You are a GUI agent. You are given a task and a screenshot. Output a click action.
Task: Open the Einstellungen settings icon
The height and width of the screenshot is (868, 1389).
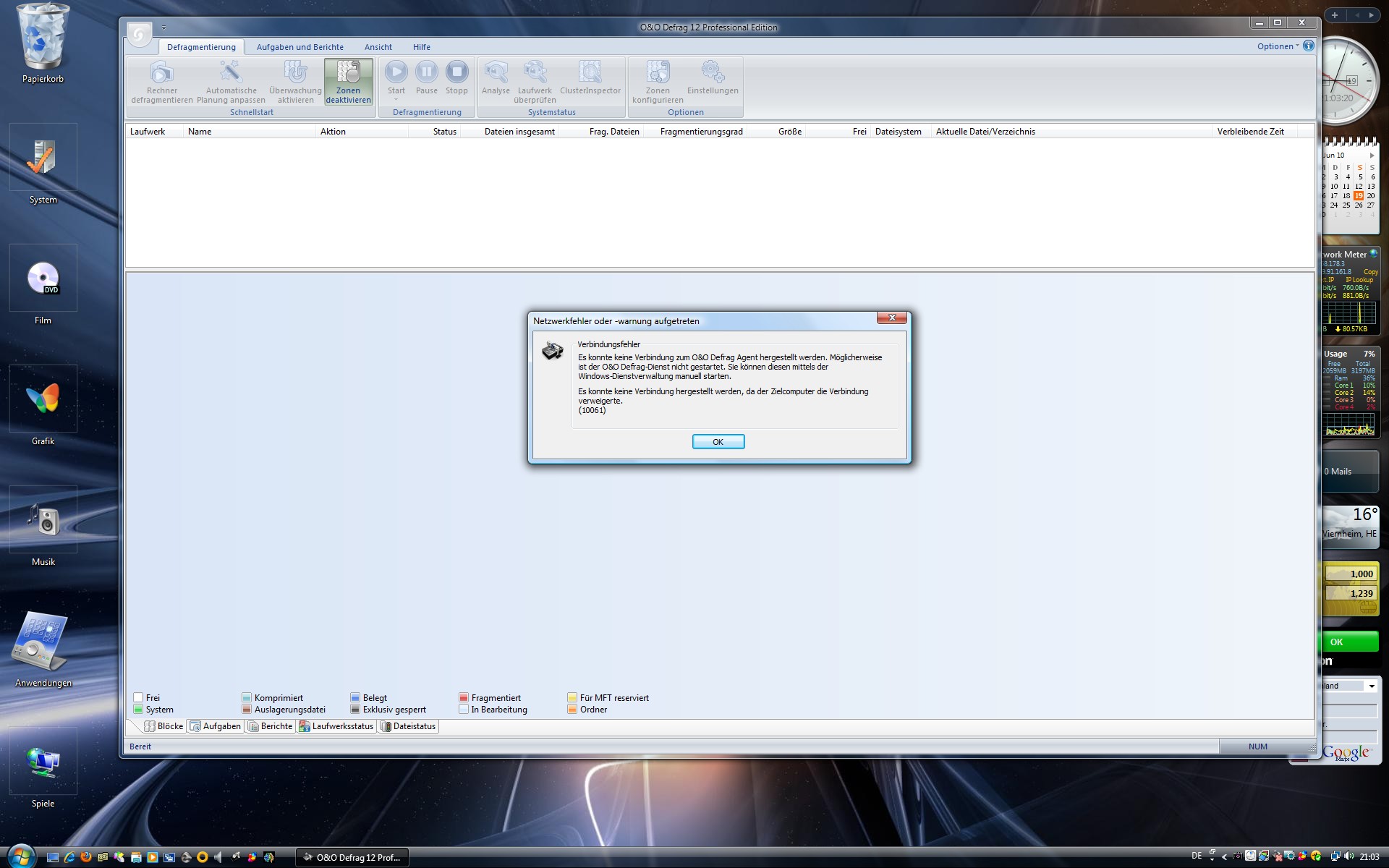pos(712,72)
